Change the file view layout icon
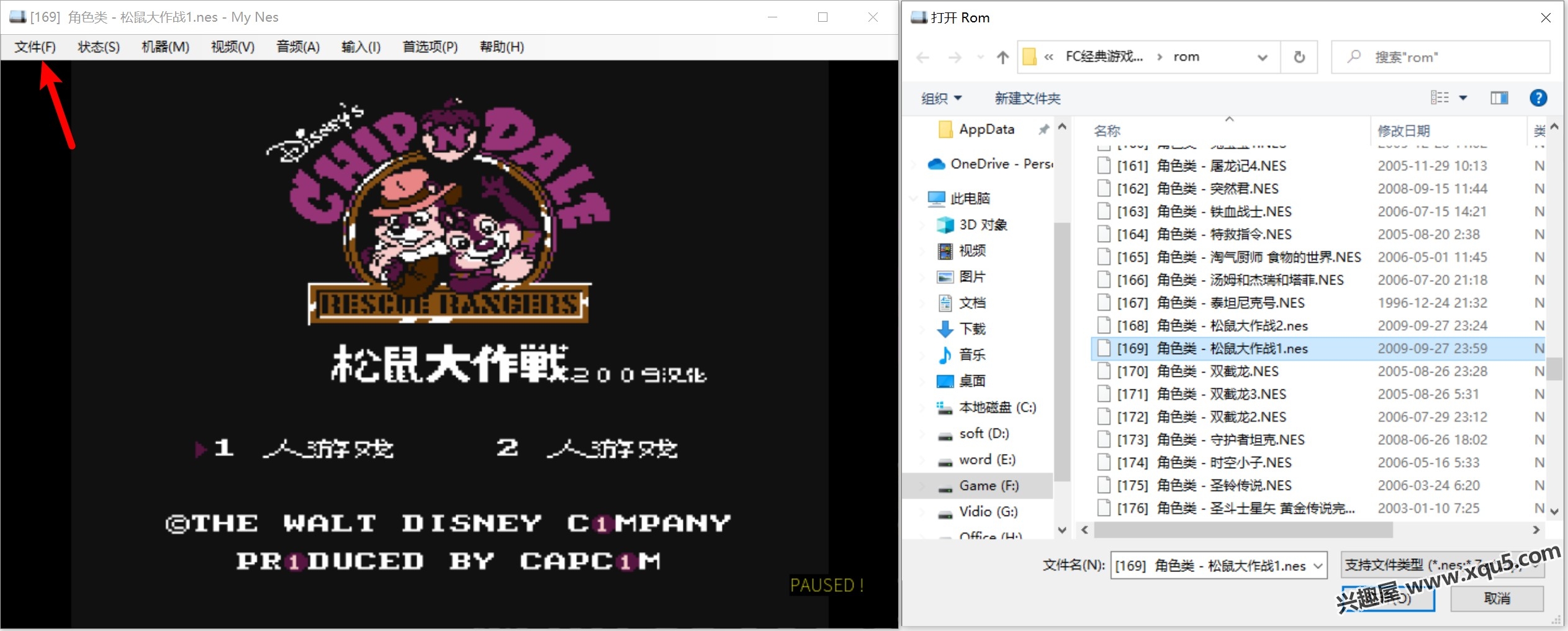 point(1440,98)
